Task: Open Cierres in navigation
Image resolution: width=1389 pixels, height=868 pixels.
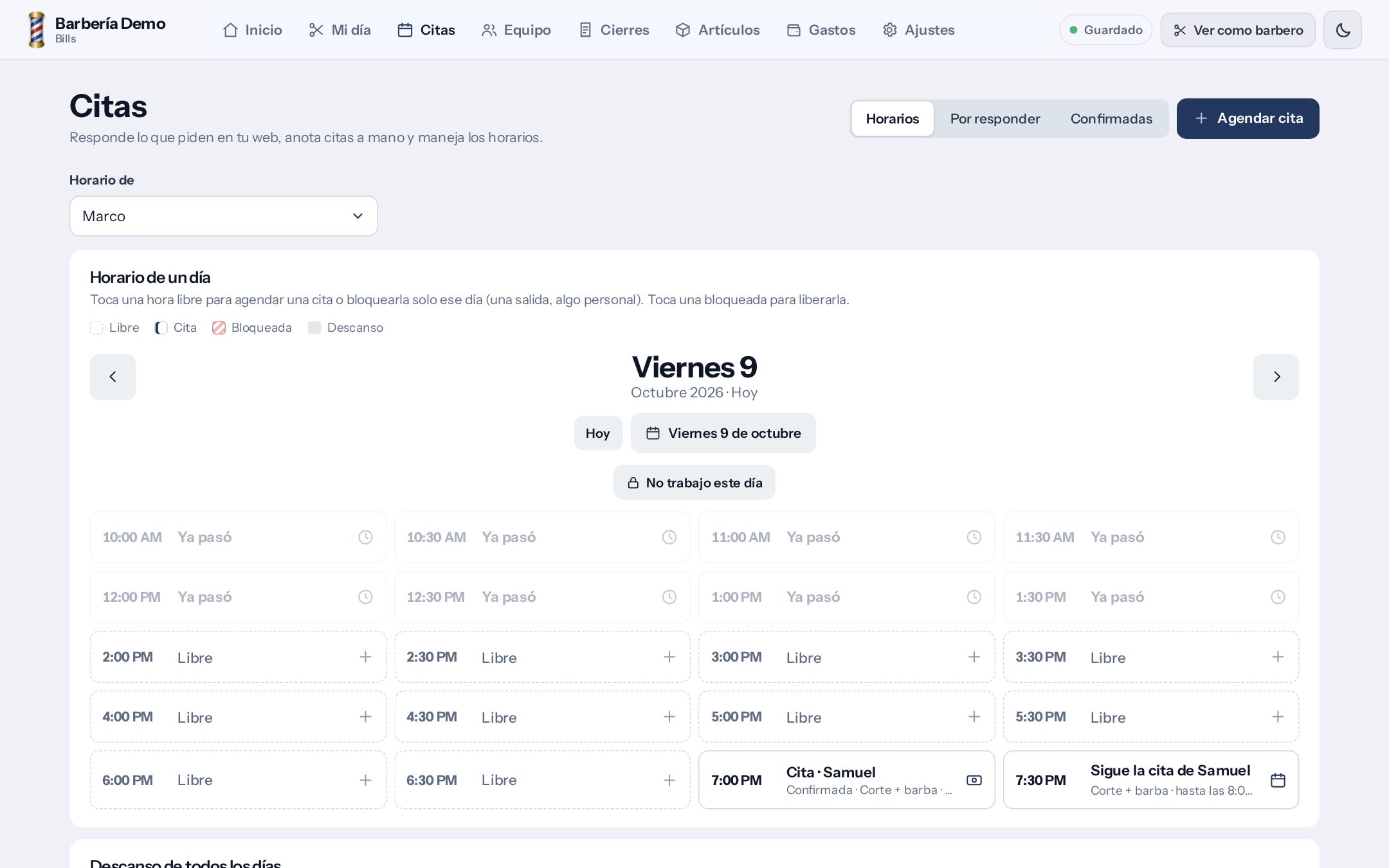Action: (613, 30)
